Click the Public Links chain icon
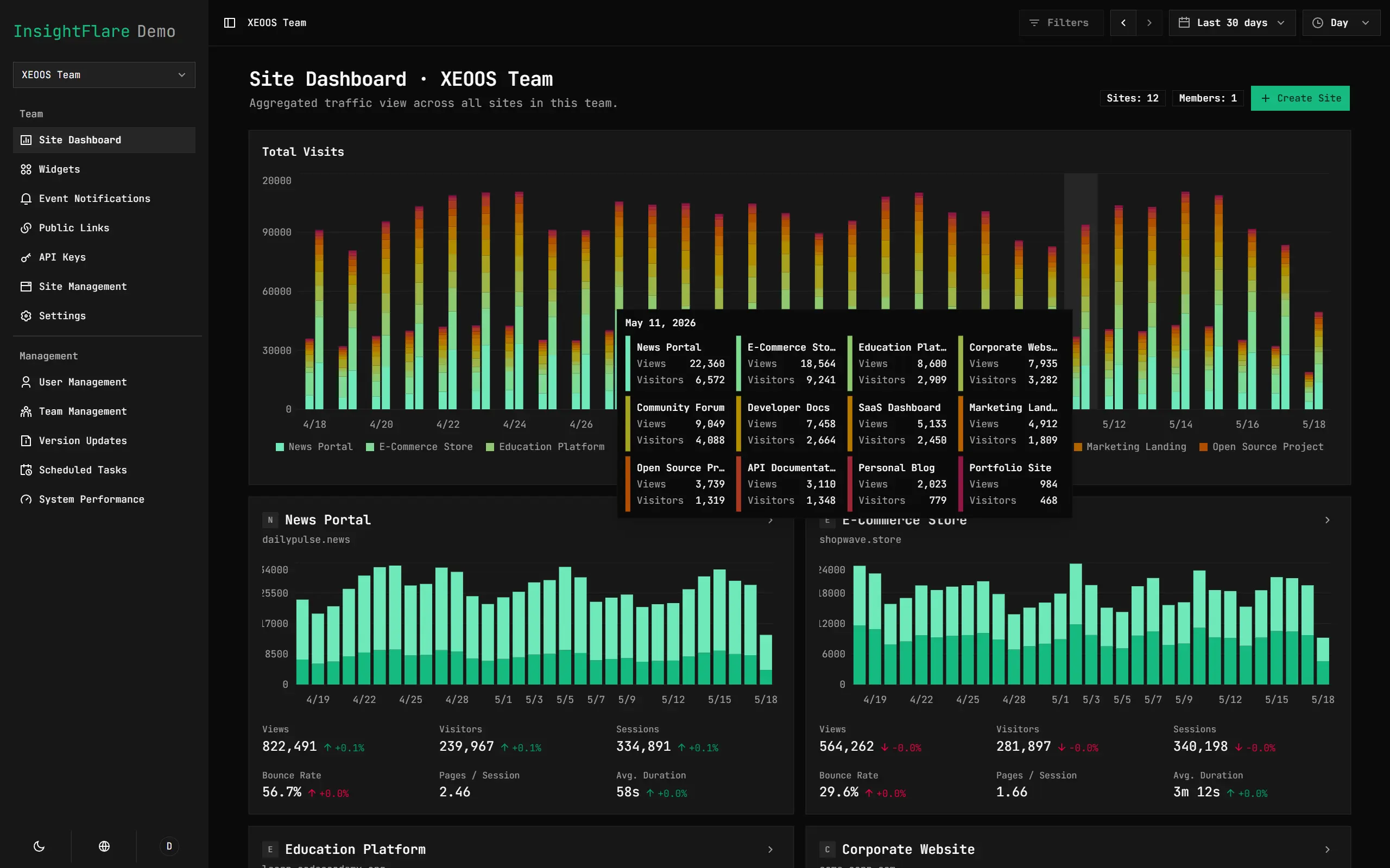This screenshot has height=868, width=1390. (x=26, y=228)
